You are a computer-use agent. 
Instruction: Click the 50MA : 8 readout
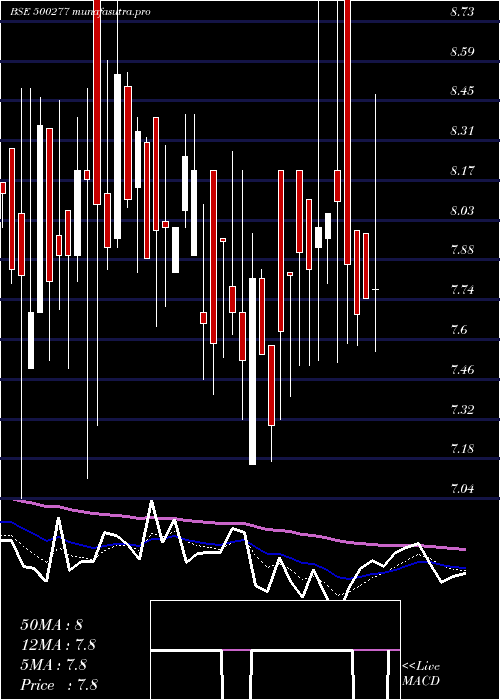pos(52,624)
